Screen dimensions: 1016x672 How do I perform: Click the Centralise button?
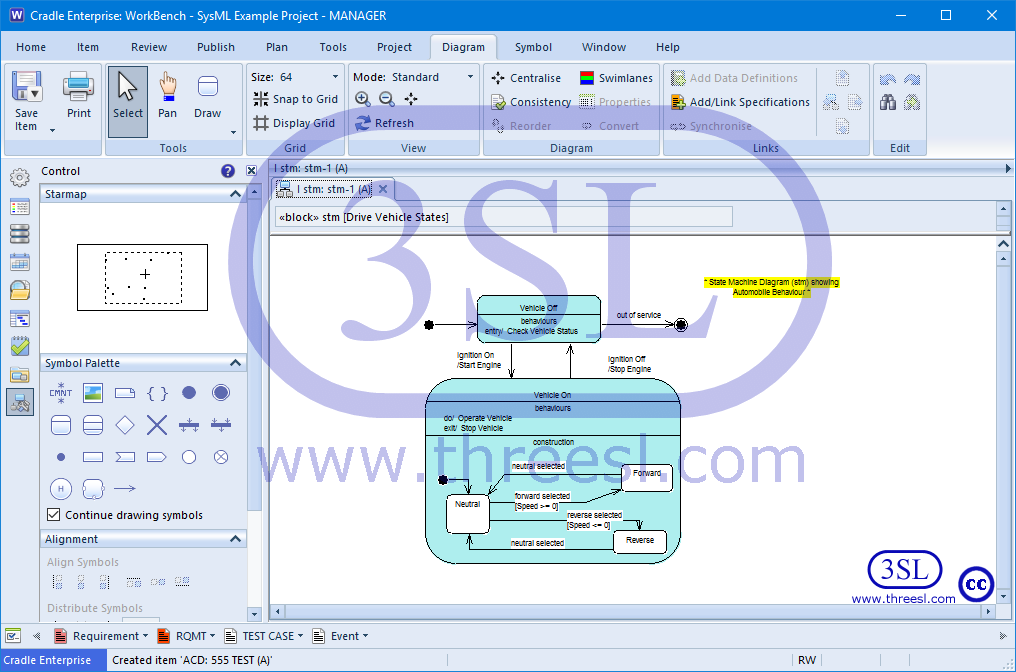(x=526, y=78)
